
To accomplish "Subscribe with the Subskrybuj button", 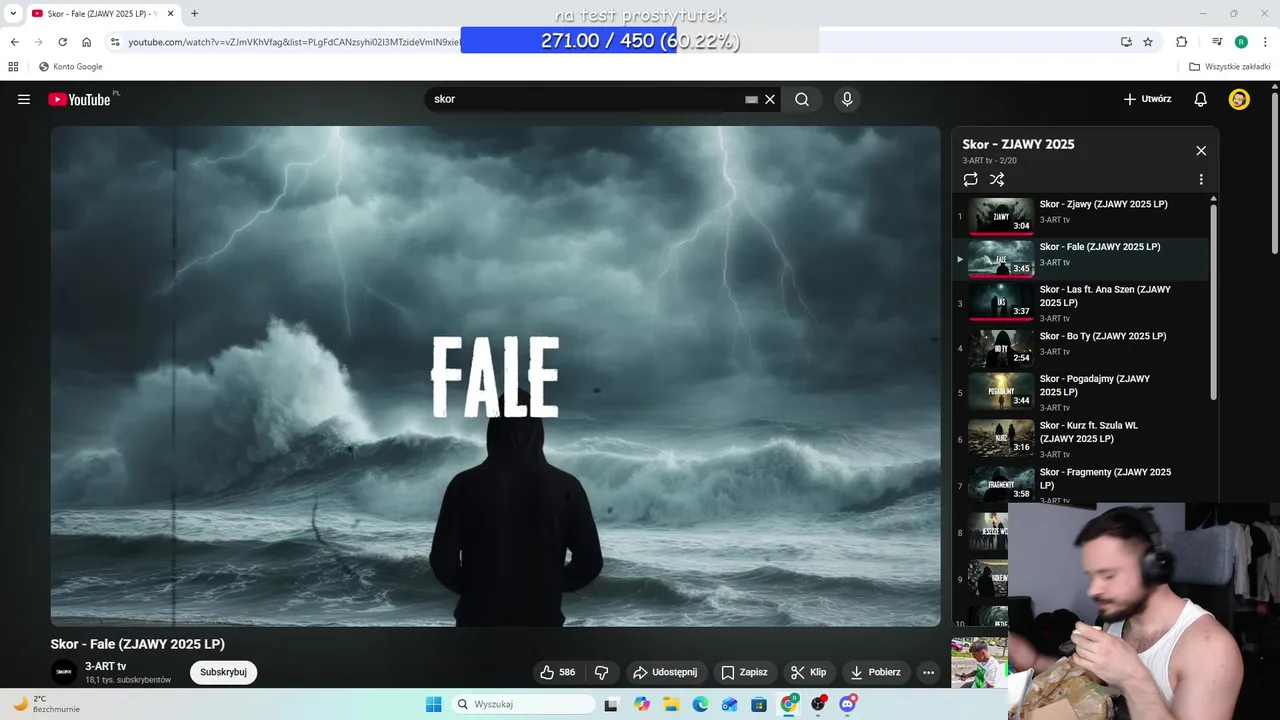I will point(223,672).
